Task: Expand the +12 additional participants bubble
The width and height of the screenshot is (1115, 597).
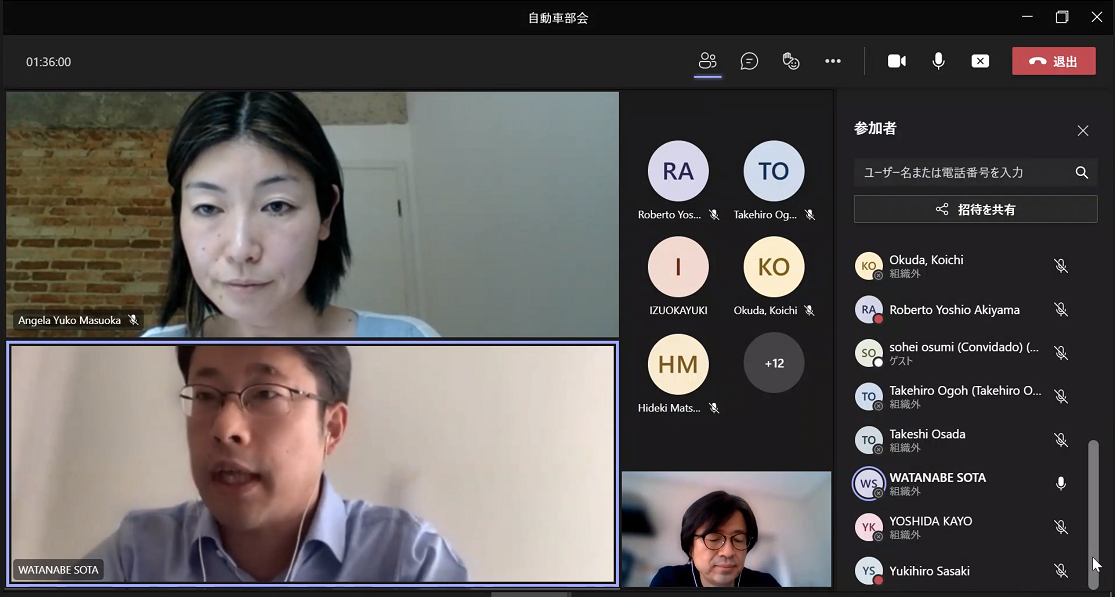Action: coord(774,363)
